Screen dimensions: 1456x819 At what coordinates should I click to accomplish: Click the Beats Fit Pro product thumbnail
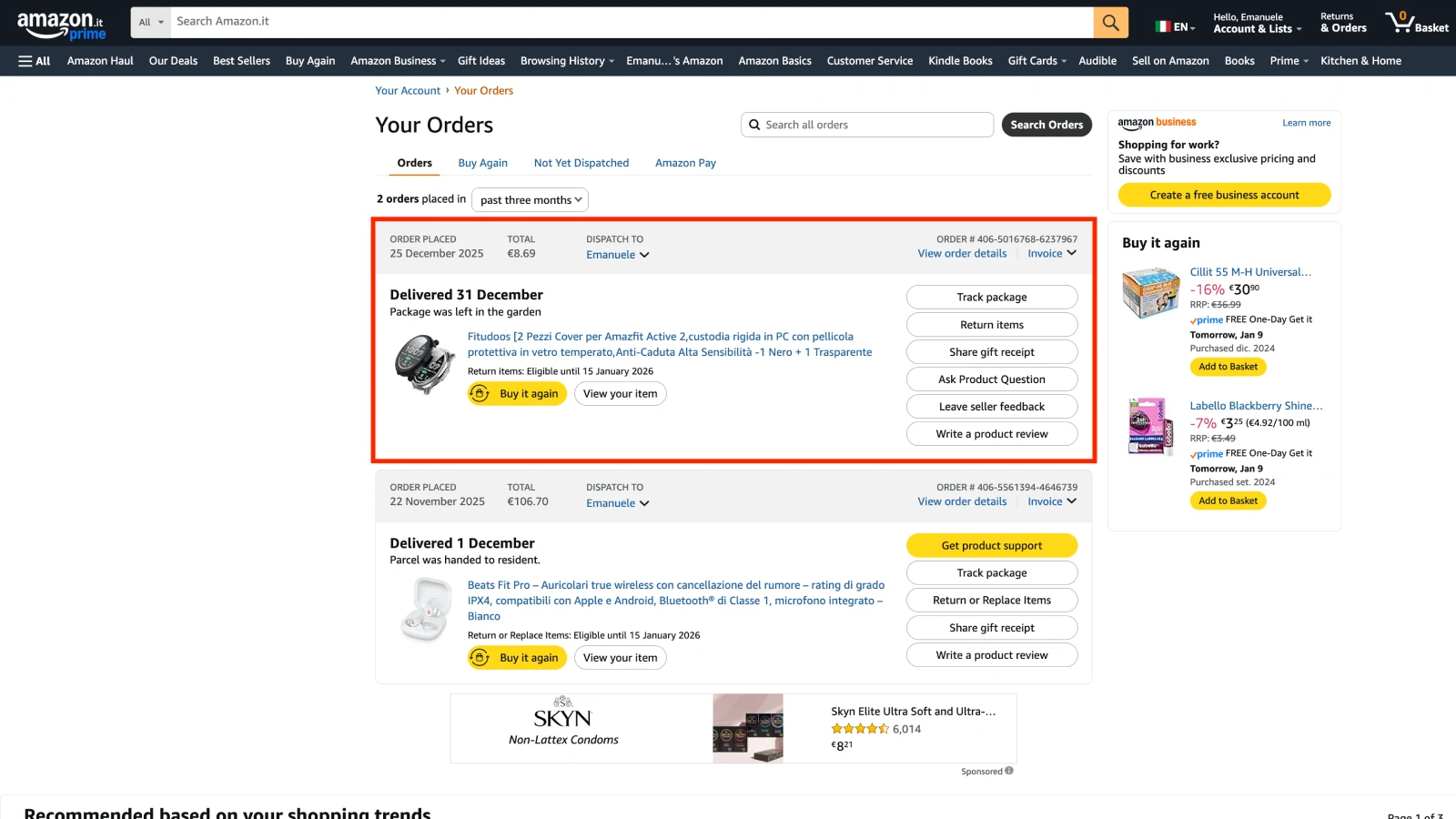[426, 610]
